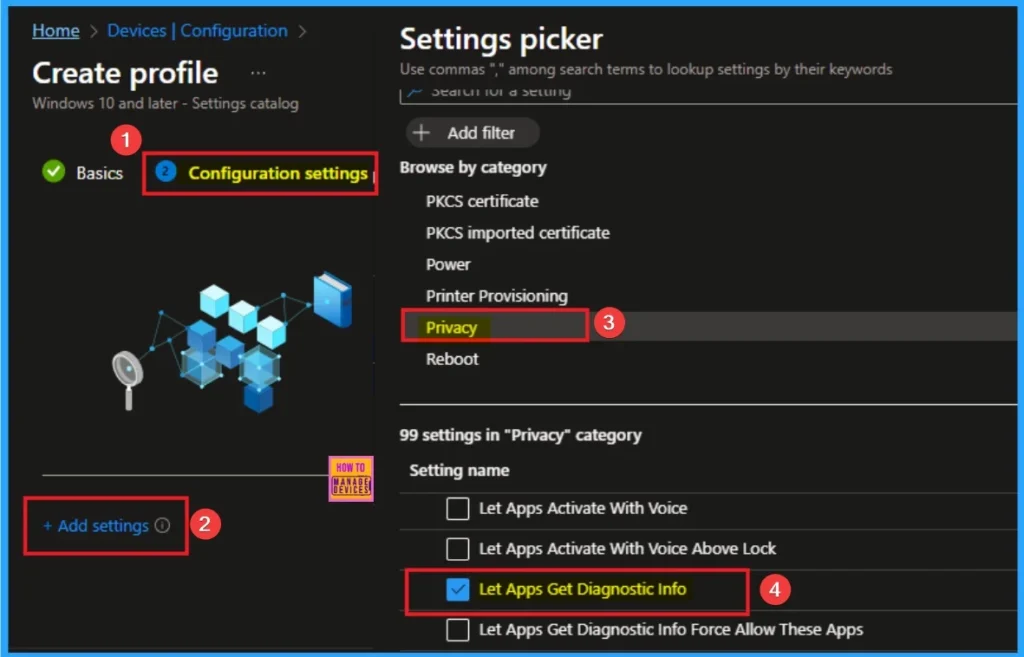
Task: Click the search magnifier icon in settings picker
Action: (413, 91)
